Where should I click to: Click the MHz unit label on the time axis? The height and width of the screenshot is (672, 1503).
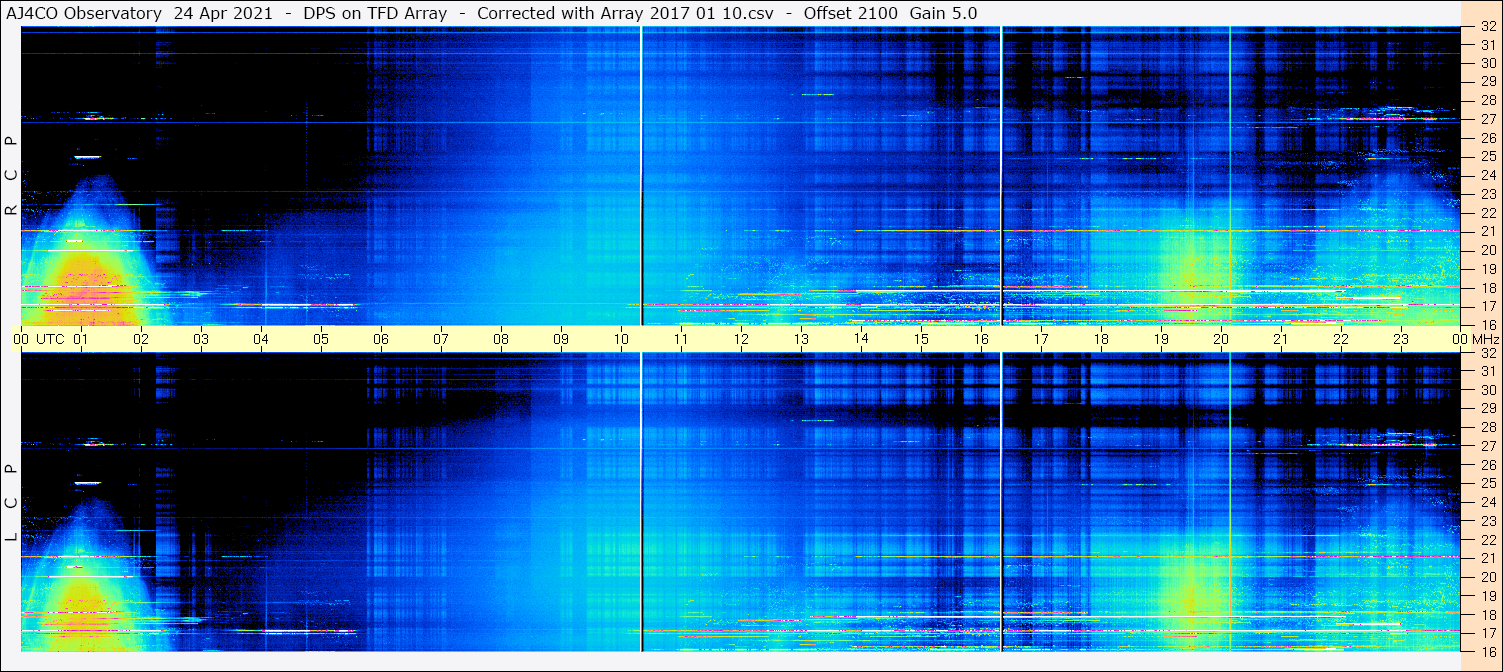pos(1483,339)
